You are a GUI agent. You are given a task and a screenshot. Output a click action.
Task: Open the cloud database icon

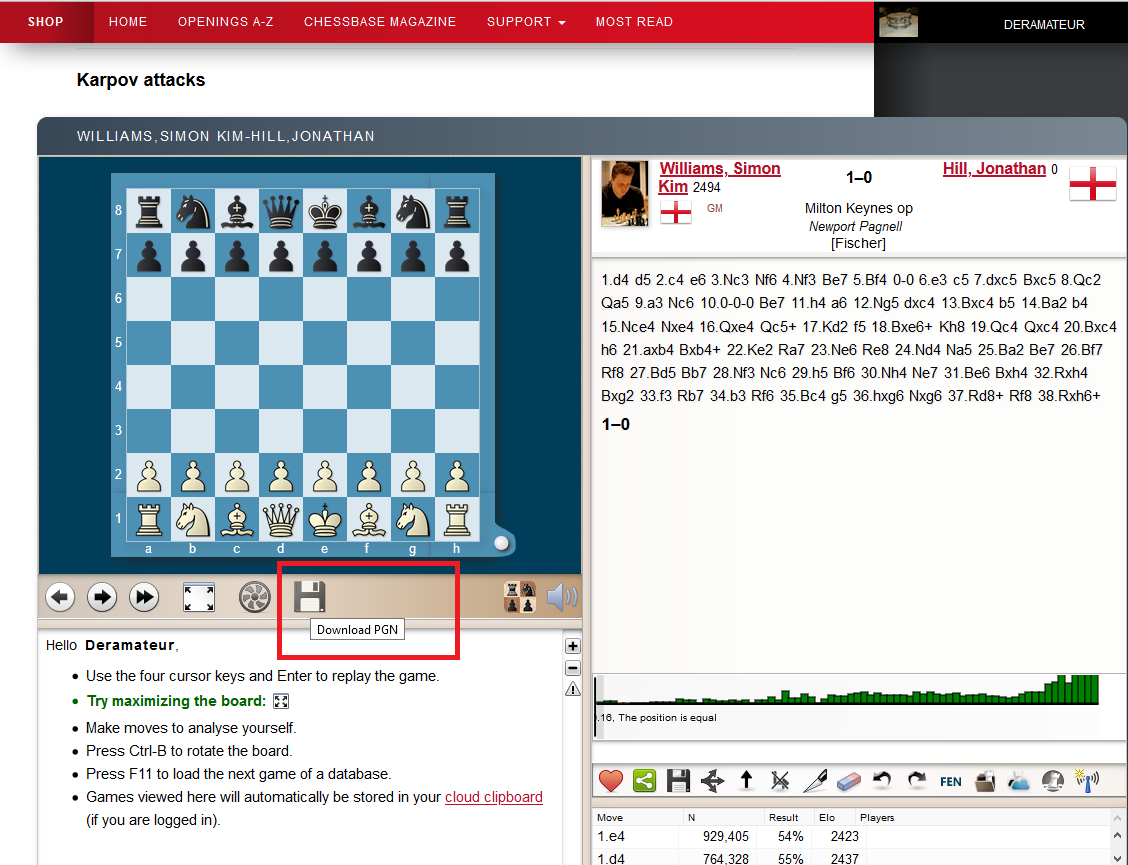click(x=1019, y=780)
